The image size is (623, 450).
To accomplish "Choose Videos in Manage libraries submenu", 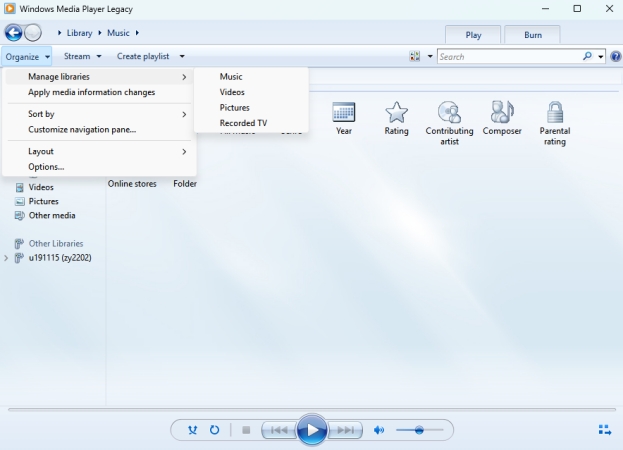I will [x=251, y=92].
